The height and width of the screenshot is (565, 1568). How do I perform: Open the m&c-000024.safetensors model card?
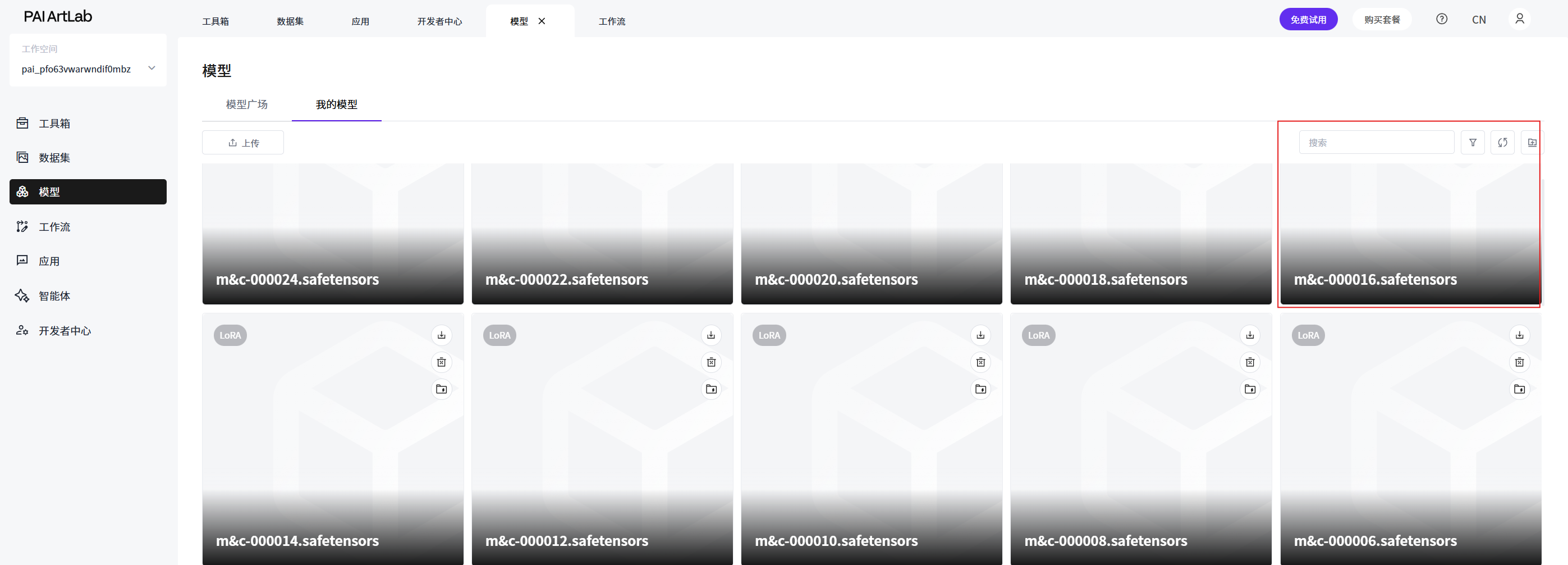[x=333, y=234]
